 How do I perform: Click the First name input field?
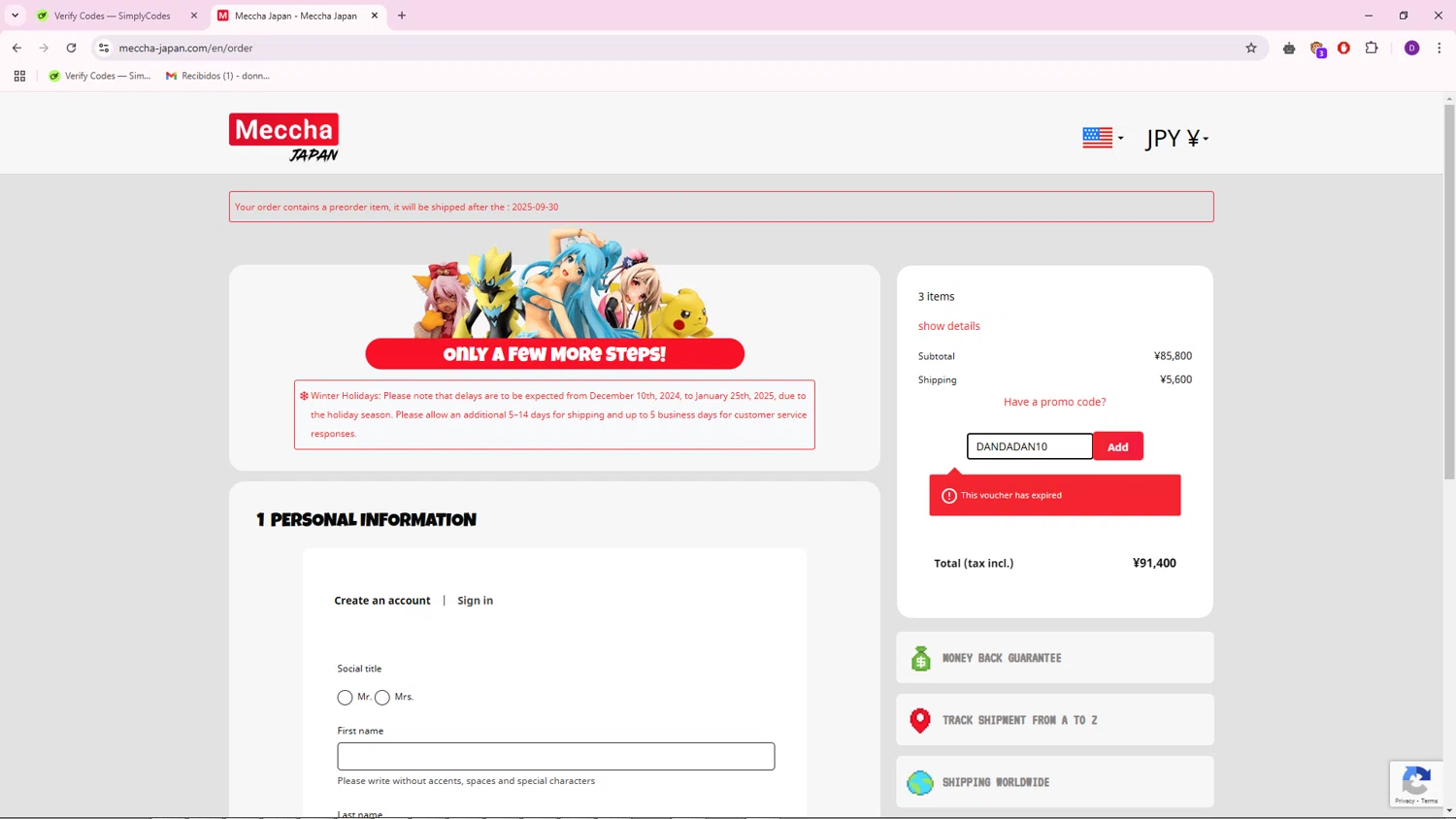[556, 757]
